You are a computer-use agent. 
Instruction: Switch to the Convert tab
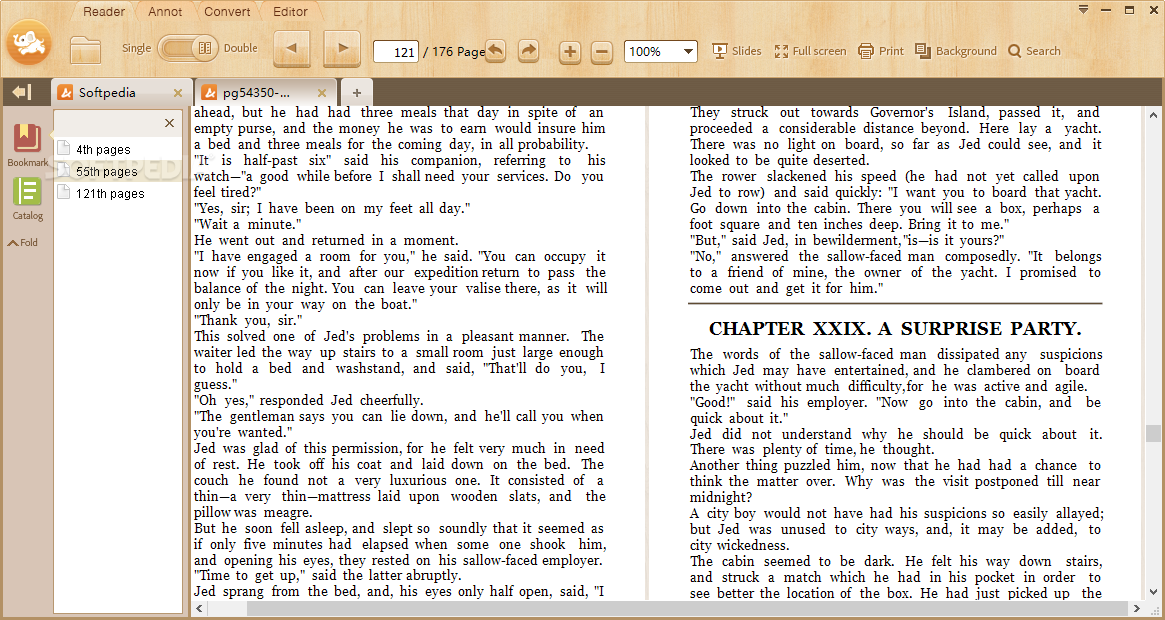pos(227,11)
